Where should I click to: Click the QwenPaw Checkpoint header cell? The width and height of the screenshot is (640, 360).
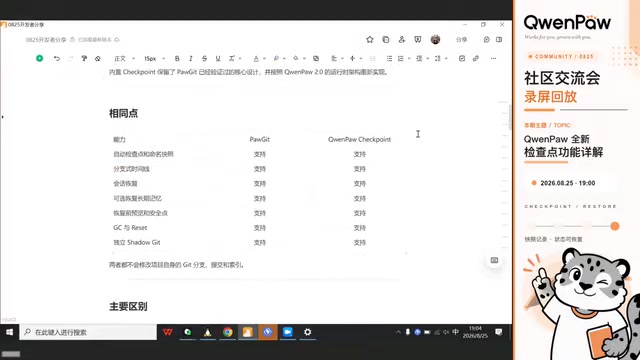point(360,140)
